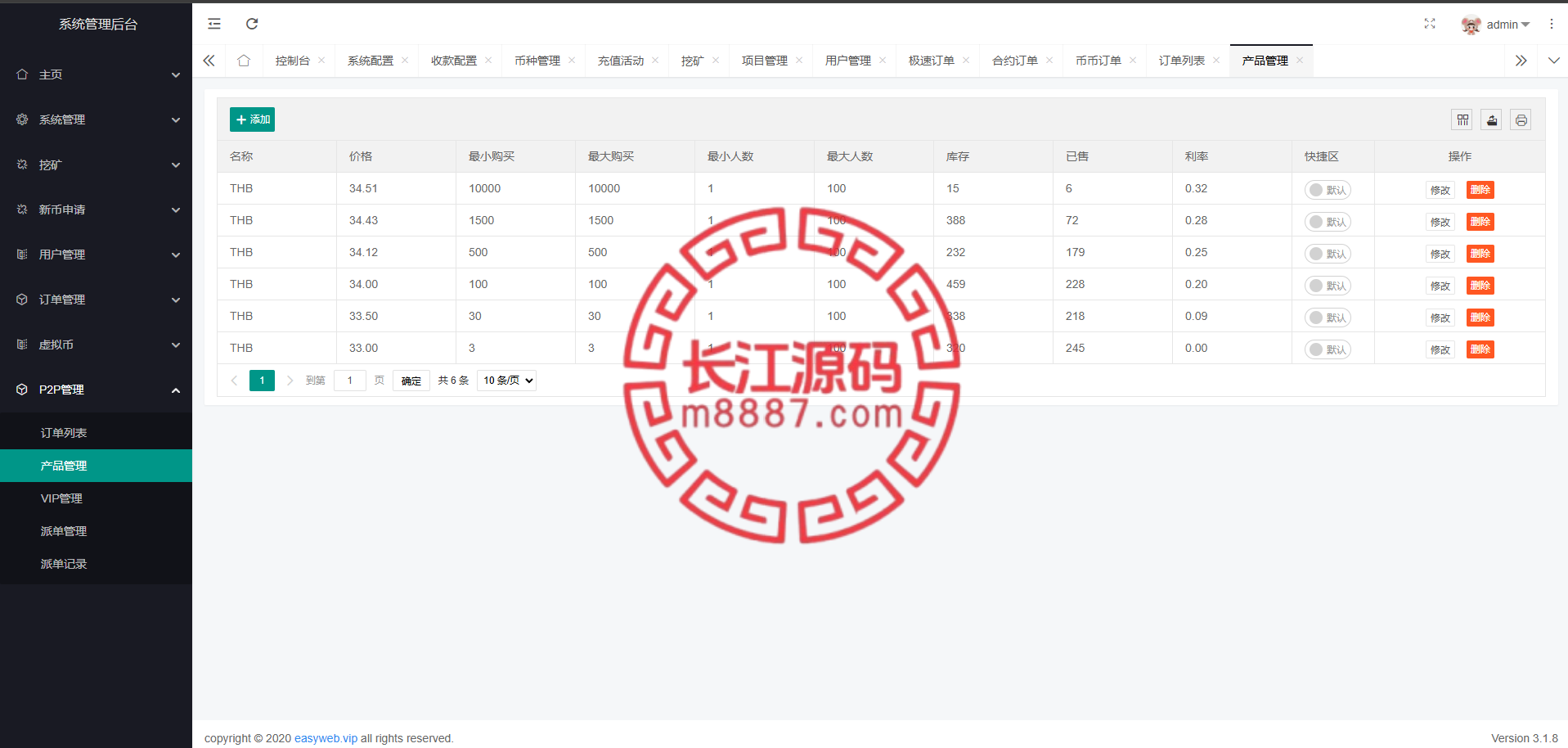
Task: Click the table print icon
Action: pos(1521,120)
